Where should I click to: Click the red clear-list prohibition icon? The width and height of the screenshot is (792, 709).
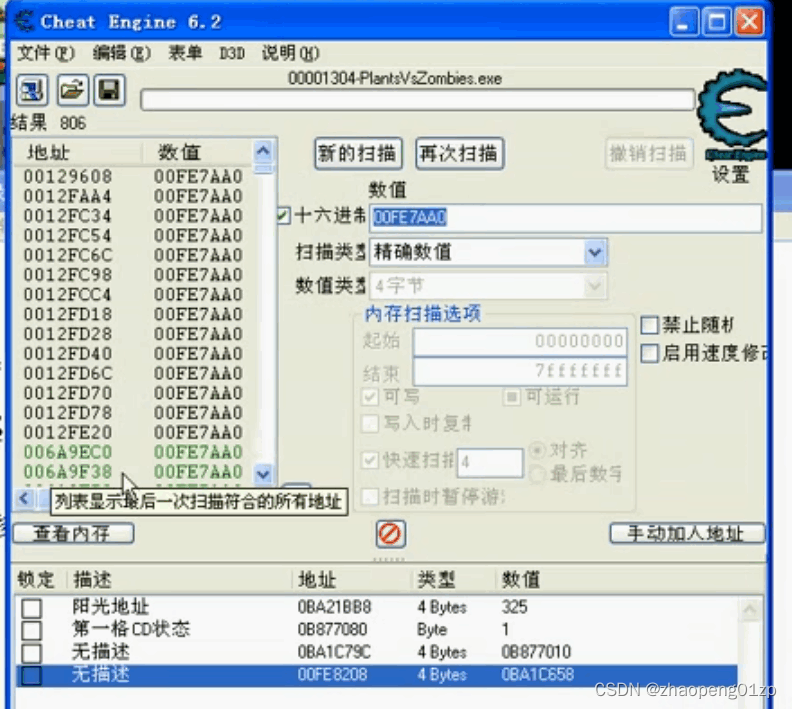390,534
